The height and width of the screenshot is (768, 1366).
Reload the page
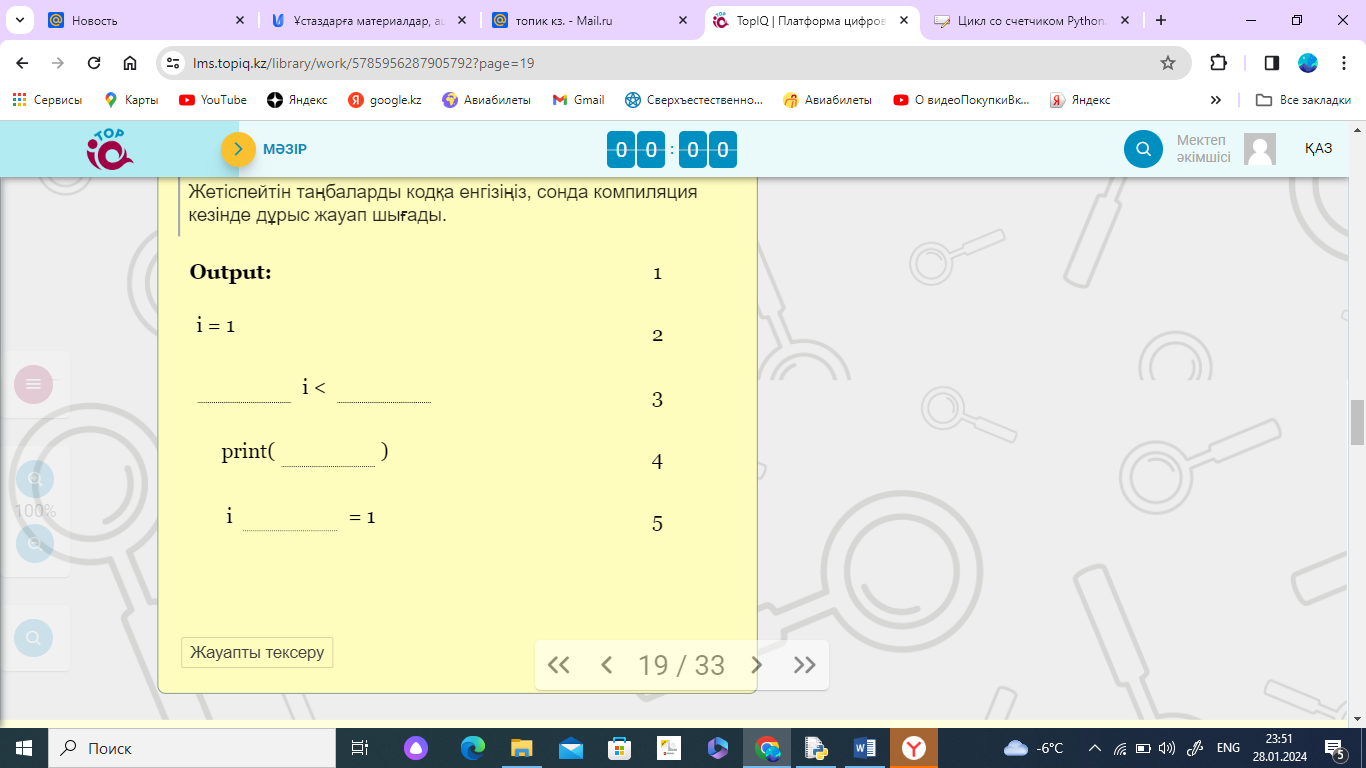(x=94, y=63)
